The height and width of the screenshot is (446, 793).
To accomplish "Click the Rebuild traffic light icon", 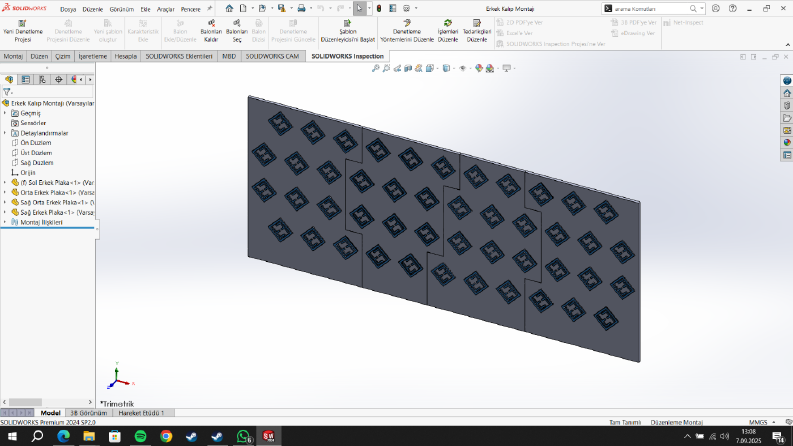I will tap(379, 9).
